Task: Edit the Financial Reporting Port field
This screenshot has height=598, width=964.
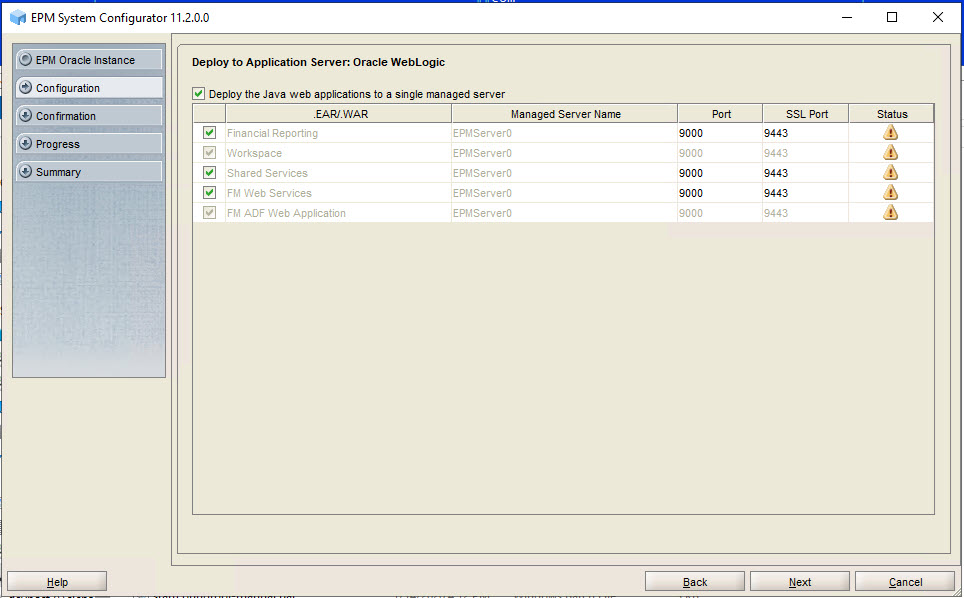Action: [x=720, y=133]
